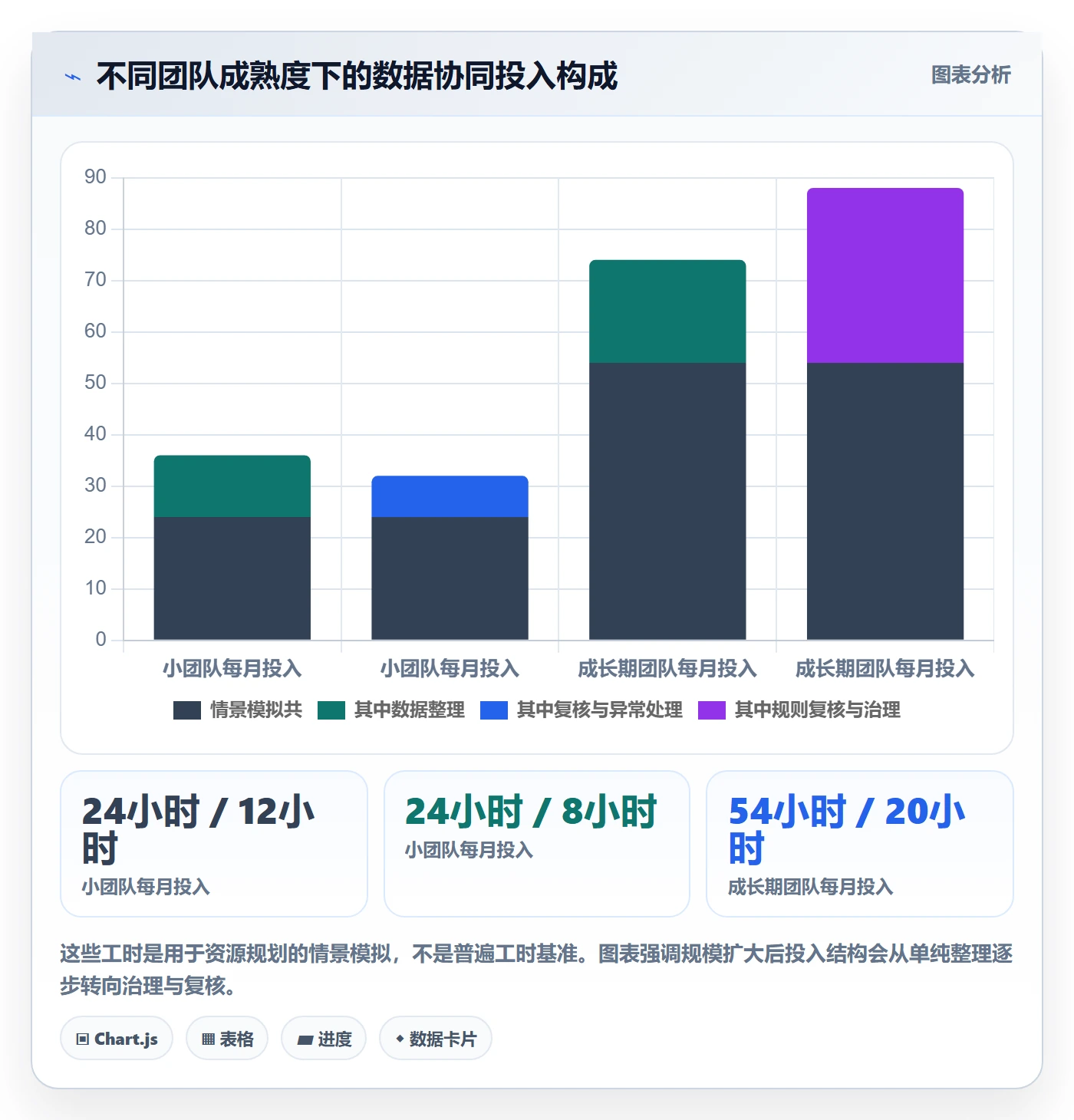Click the lightning bolt icon beside the title
Viewport: 1074px width, 1120px height.
pos(73,77)
